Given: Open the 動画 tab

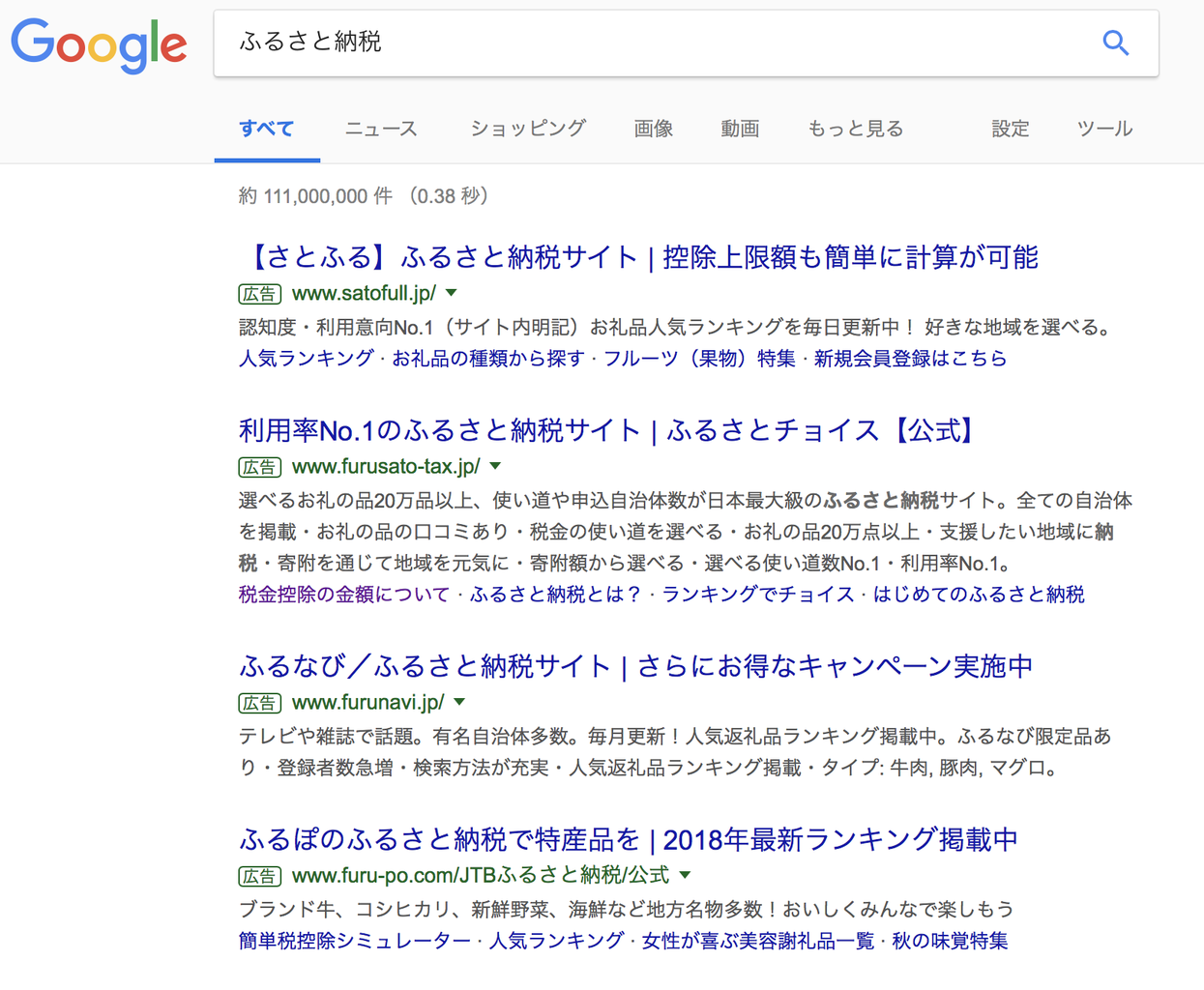Looking at the screenshot, I should pyautogui.click(x=740, y=129).
